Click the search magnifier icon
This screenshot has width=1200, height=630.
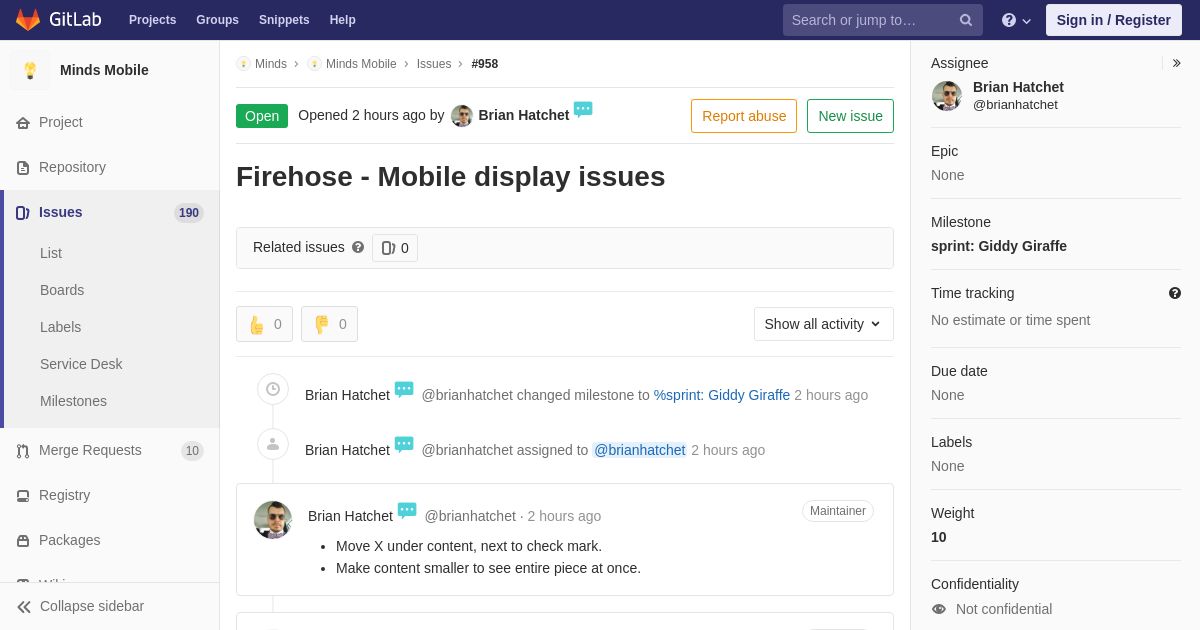pos(966,20)
